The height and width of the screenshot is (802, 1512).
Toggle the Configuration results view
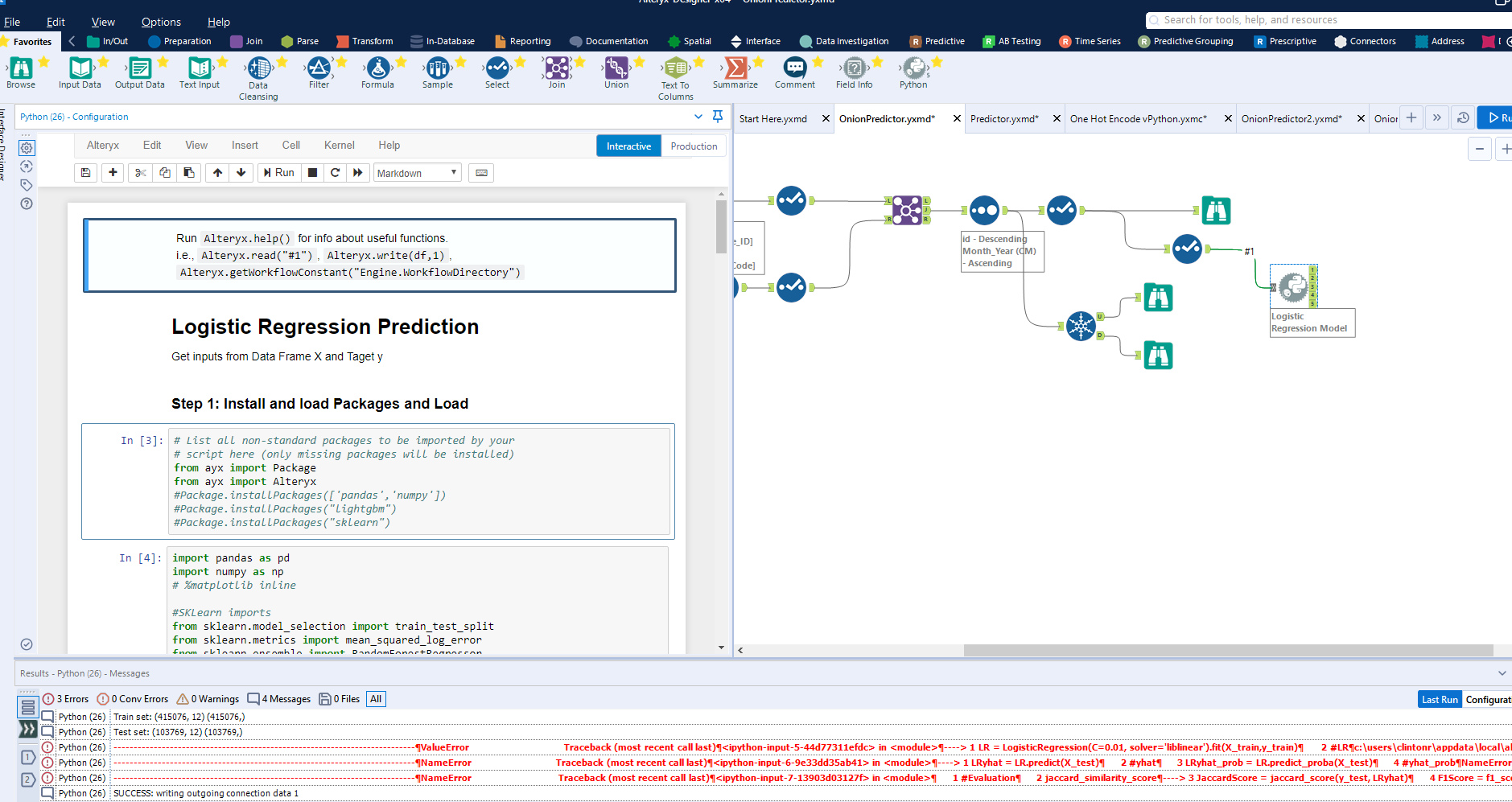point(1487,700)
